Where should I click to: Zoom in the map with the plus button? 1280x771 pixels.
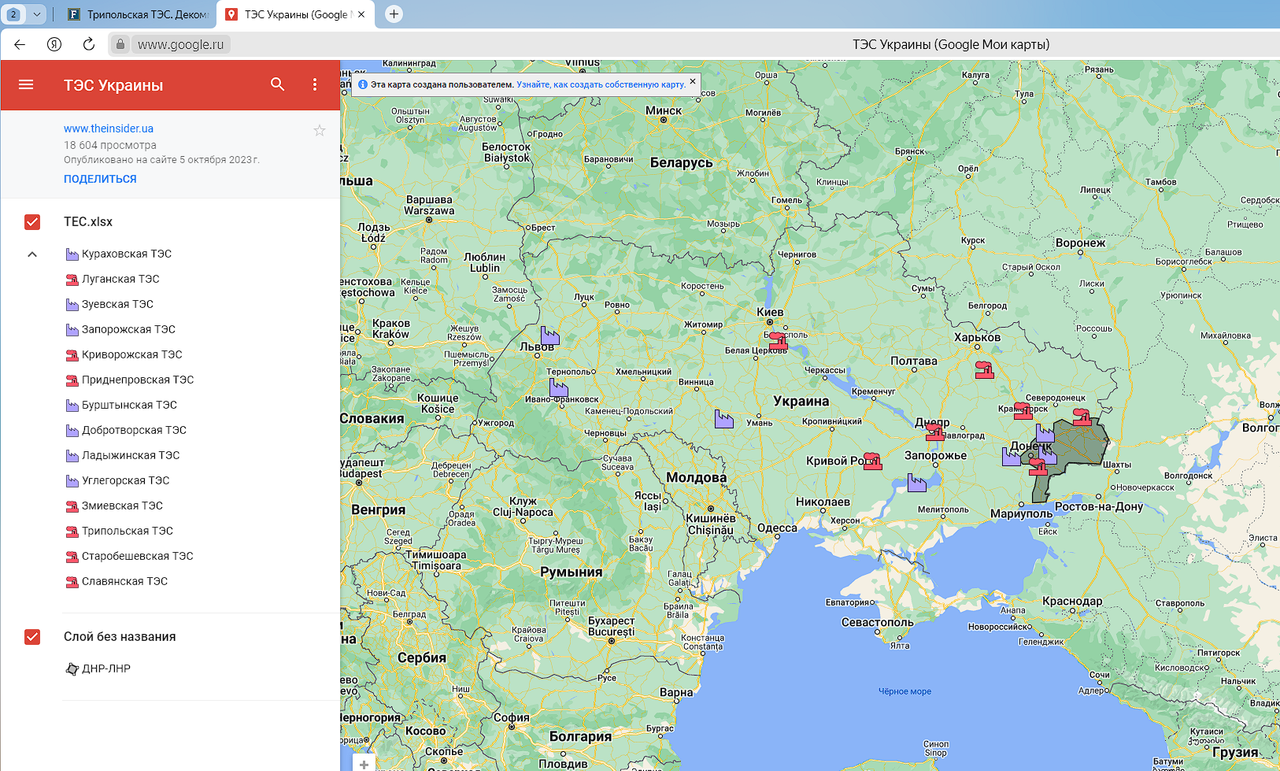pos(364,764)
